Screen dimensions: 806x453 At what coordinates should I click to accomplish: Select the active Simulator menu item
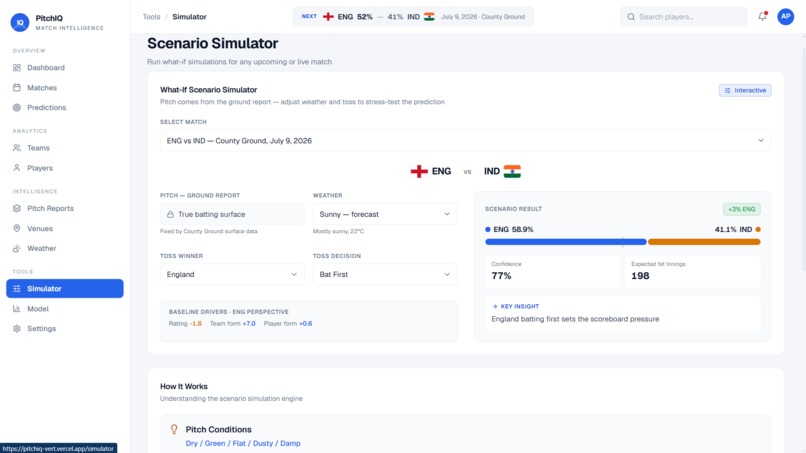click(65, 288)
